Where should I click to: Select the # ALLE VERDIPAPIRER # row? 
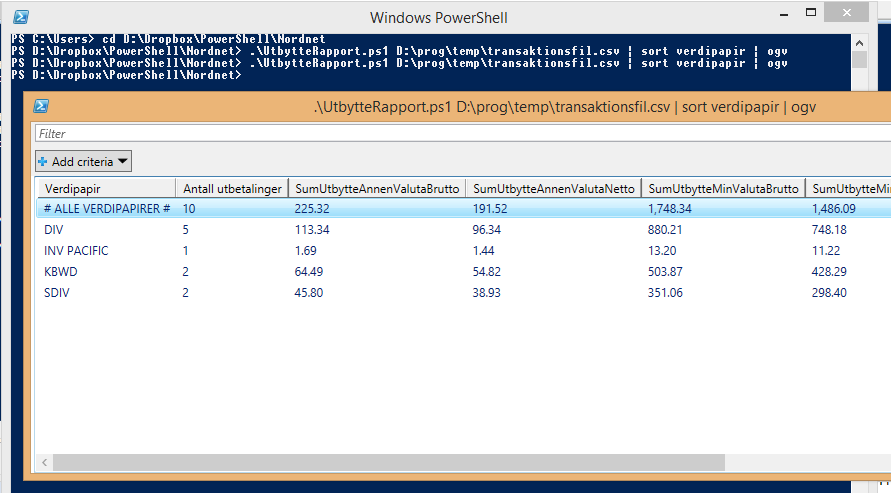tap(107, 208)
